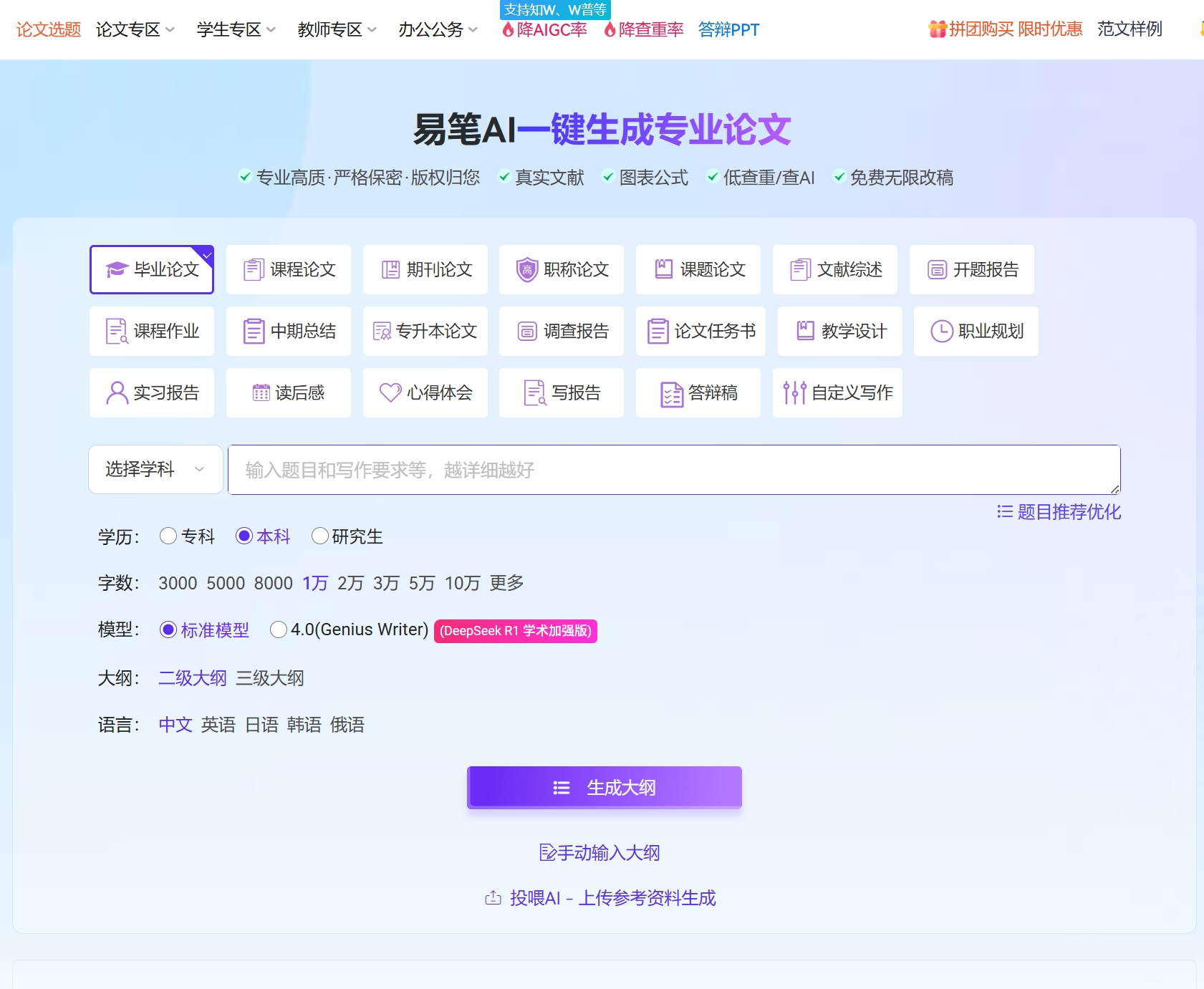Click the 投喂AI upload icon
1204x989 pixels.
(493, 897)
